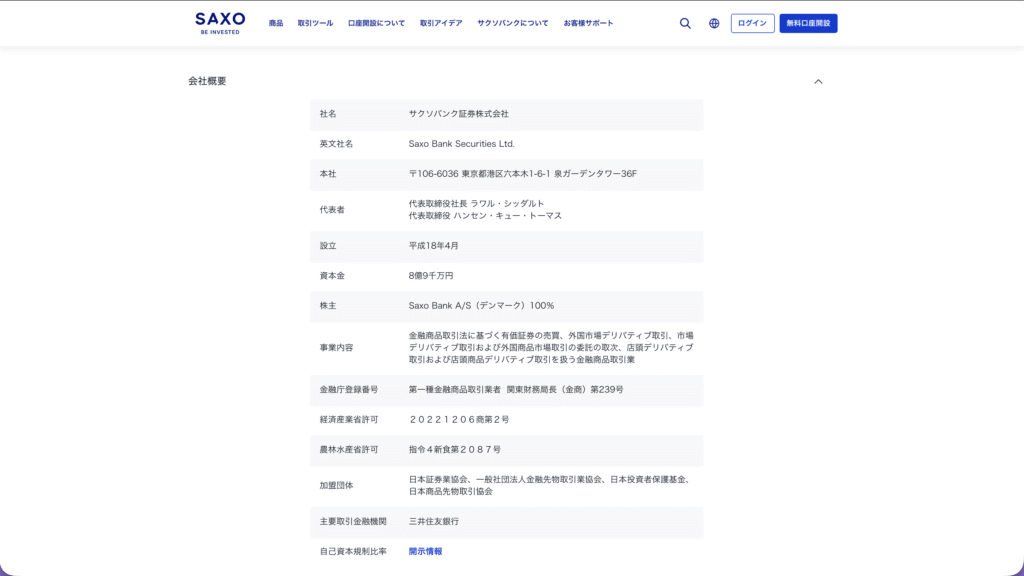The image size is (1024, 576).
Task: Click the 事業内容 row label
Action: point(336,347)
